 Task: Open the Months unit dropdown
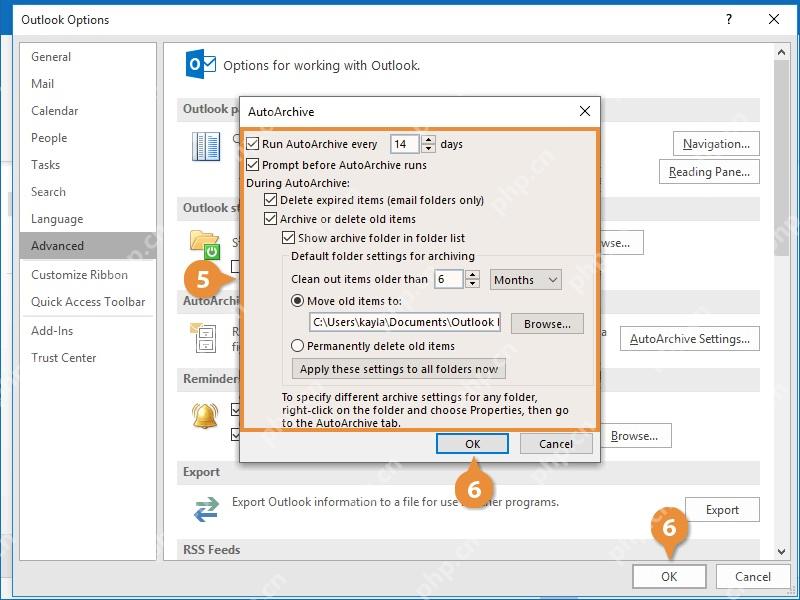click(526, 280)
